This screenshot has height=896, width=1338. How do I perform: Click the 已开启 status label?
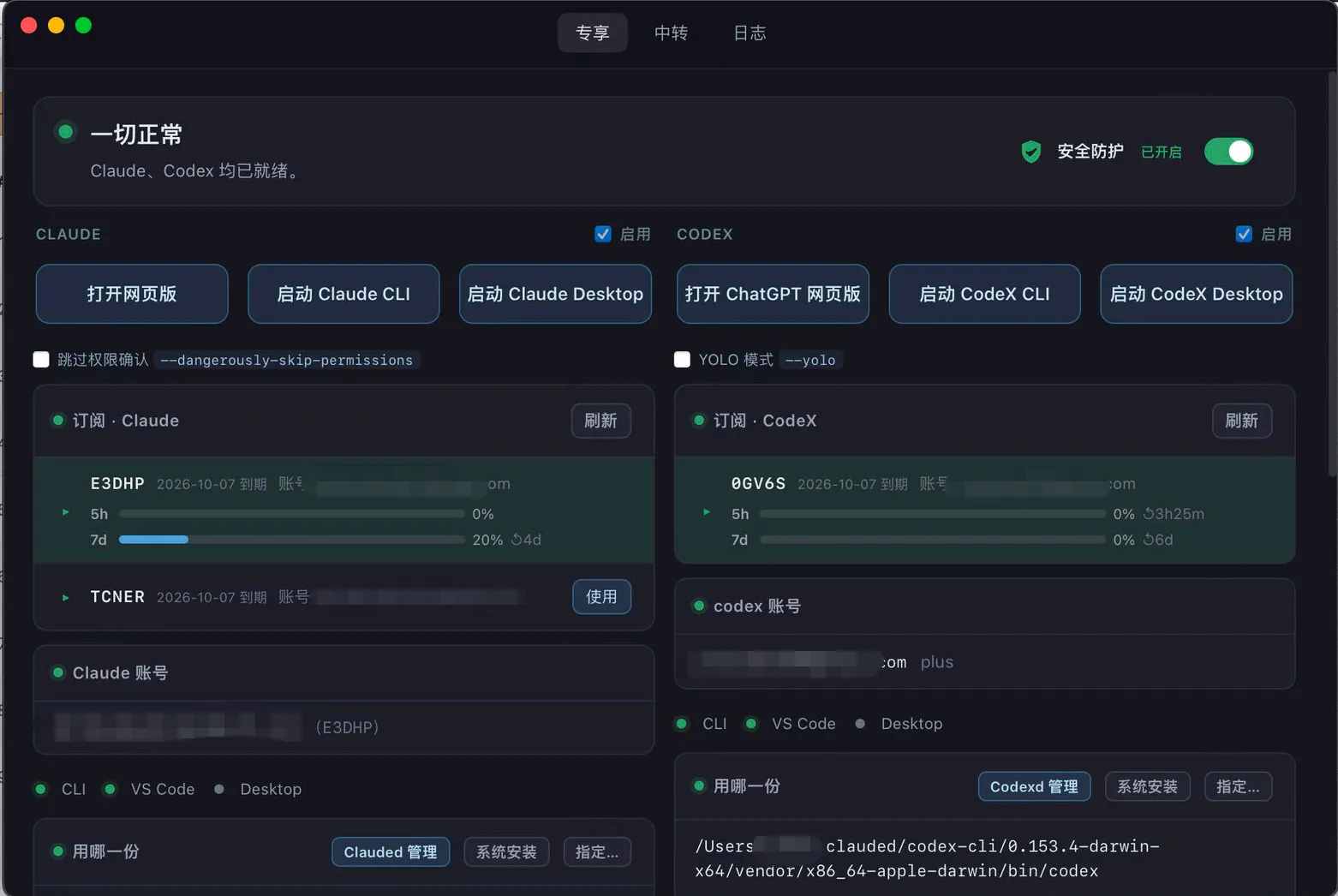tap(1161, 152)
